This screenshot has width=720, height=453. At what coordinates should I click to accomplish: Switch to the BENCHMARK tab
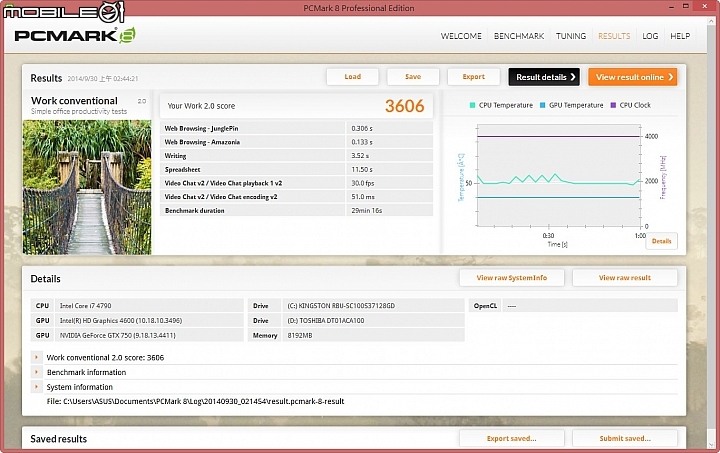519,36
